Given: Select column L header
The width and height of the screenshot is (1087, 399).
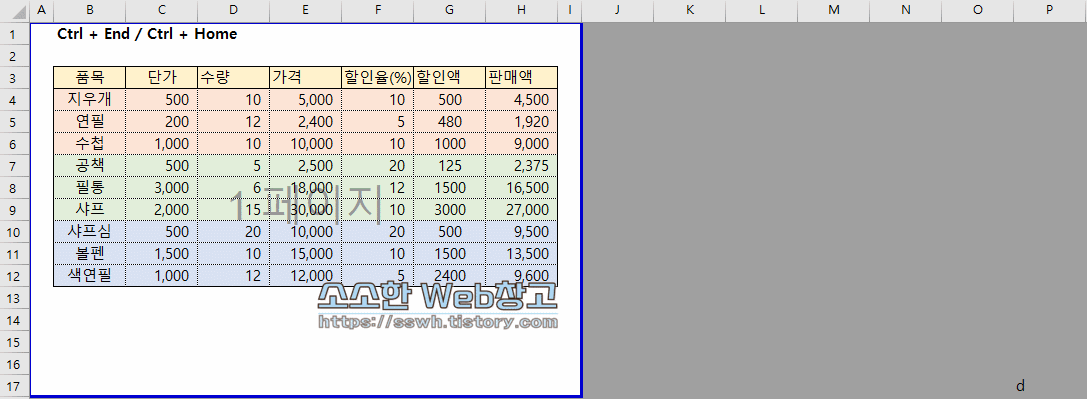Looking at the screenshot, I should click(x=761, y=10).
